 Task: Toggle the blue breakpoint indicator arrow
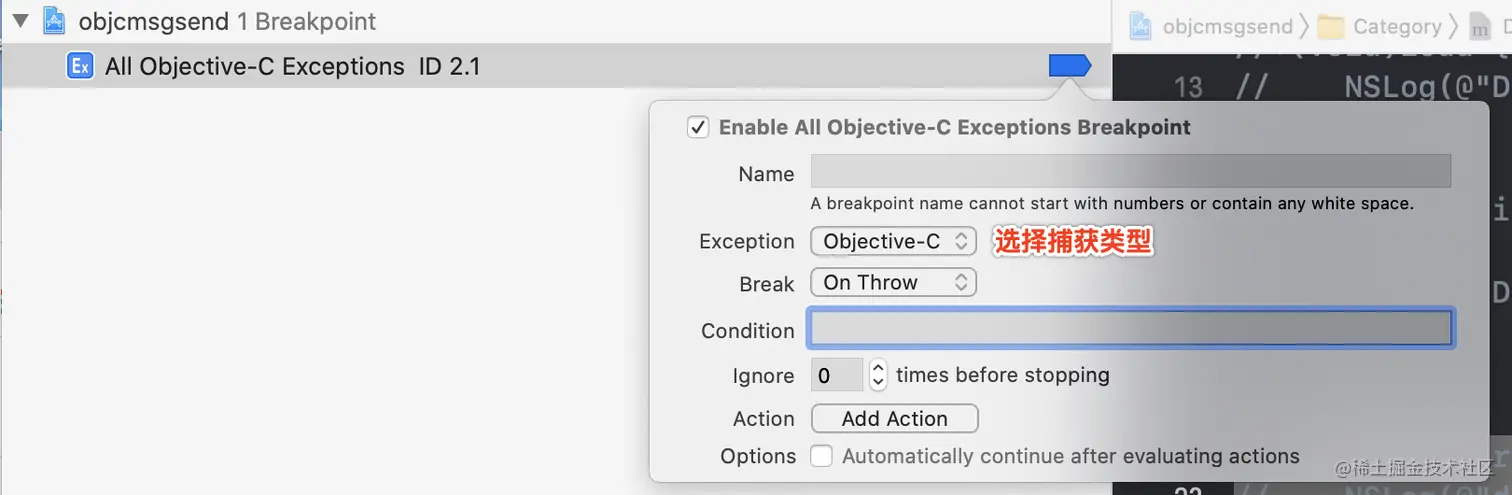1068,66
